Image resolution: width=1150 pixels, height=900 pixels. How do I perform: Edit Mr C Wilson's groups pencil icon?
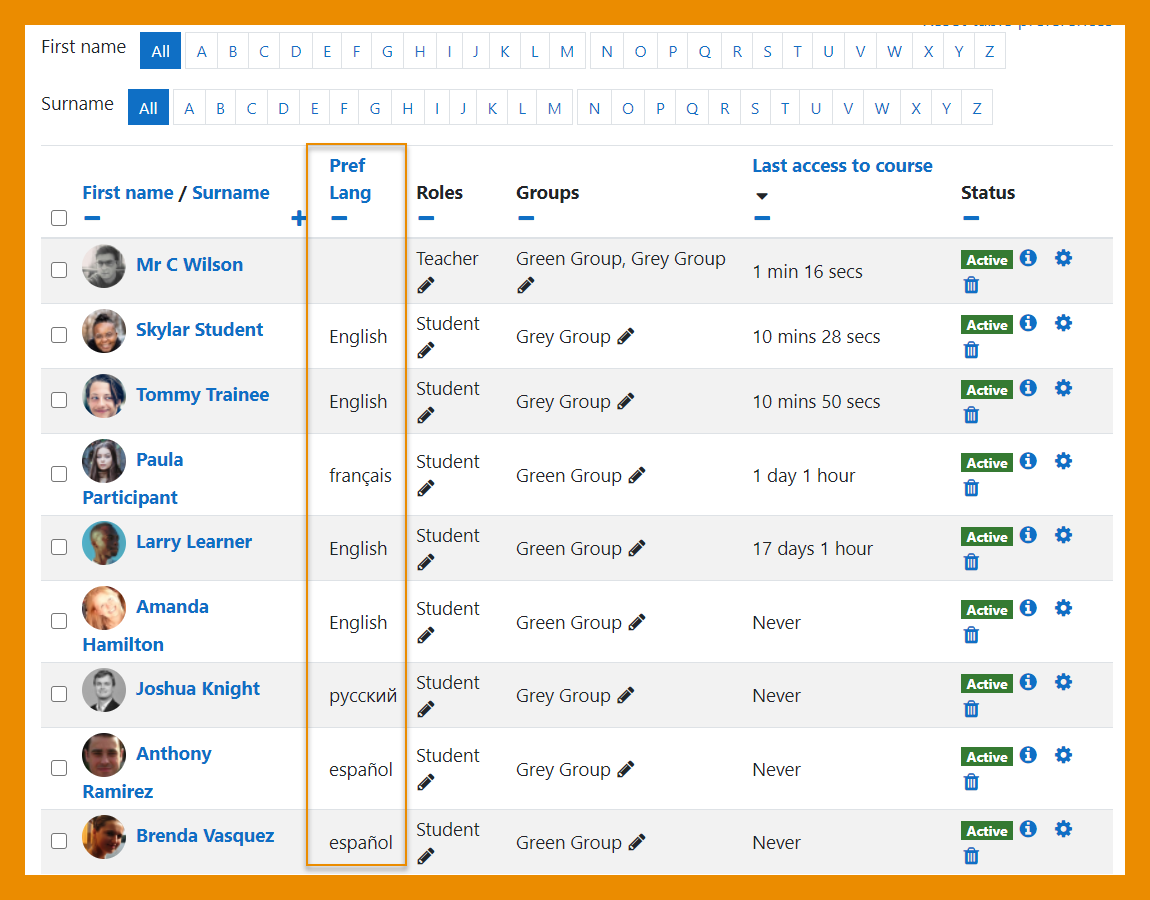pos(526,285)
